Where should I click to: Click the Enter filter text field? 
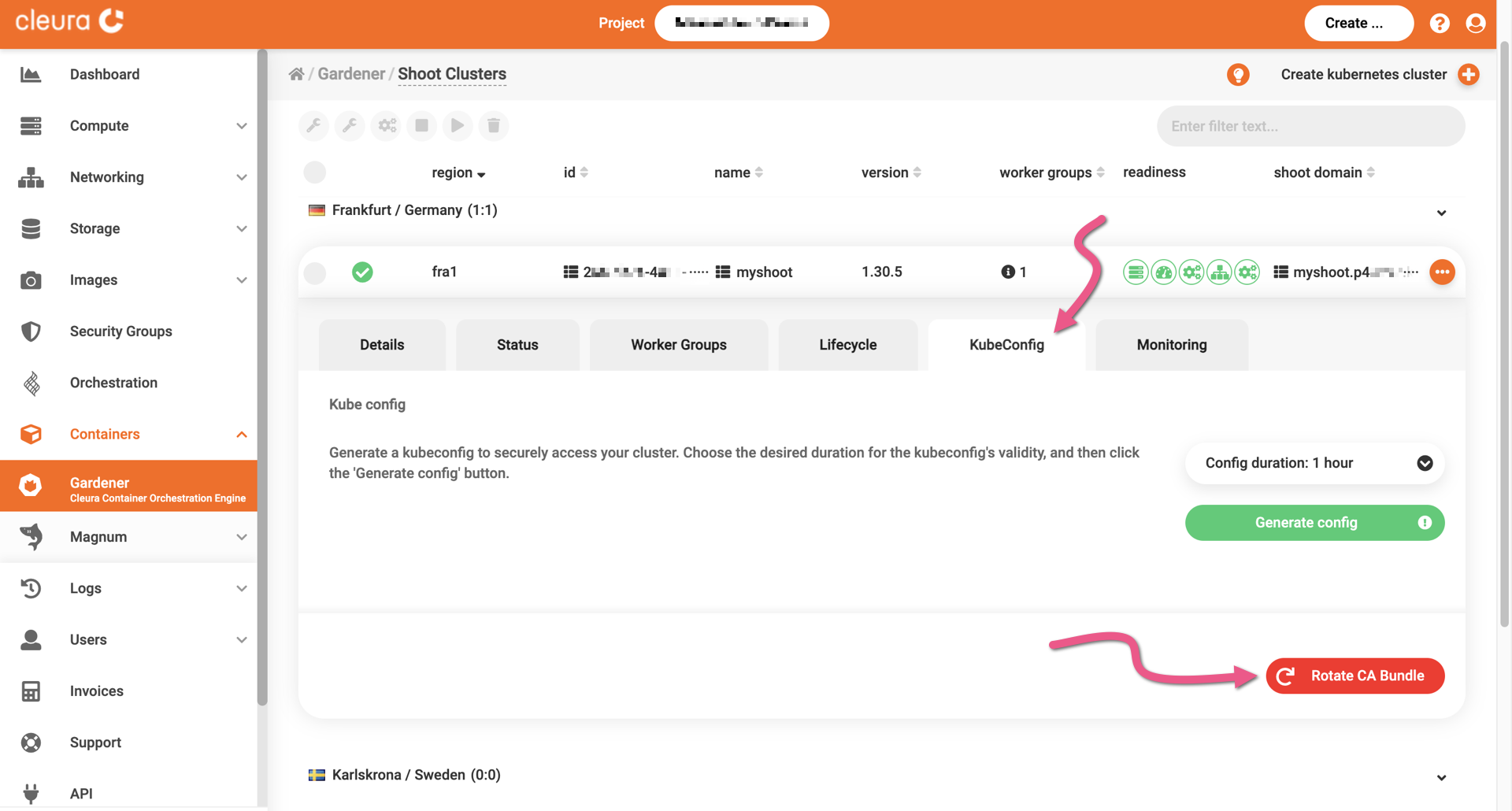pyautogui.click(x=1310, y=126)
